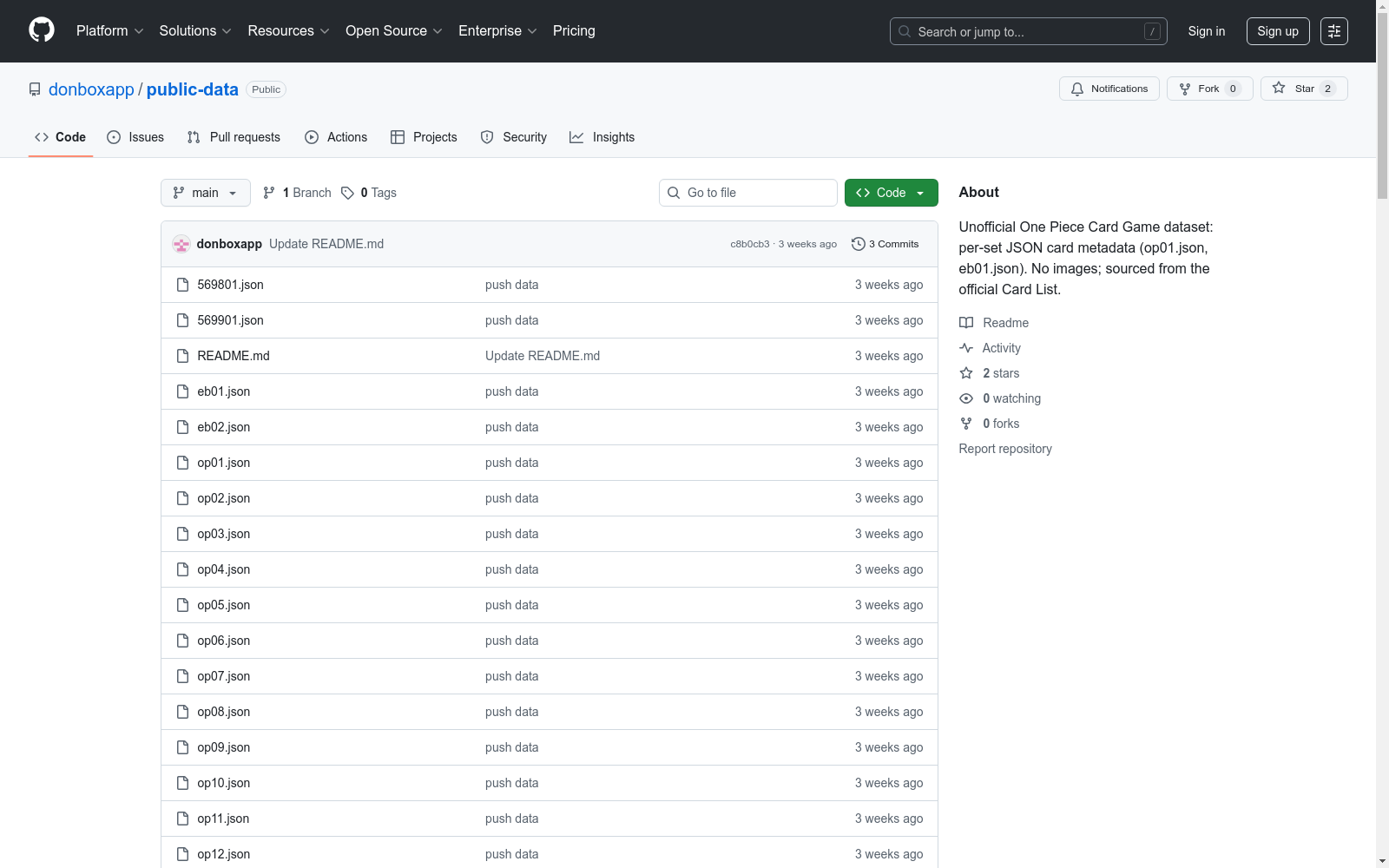
Task: Open file op09.json
Action: (x=224, y=747)
